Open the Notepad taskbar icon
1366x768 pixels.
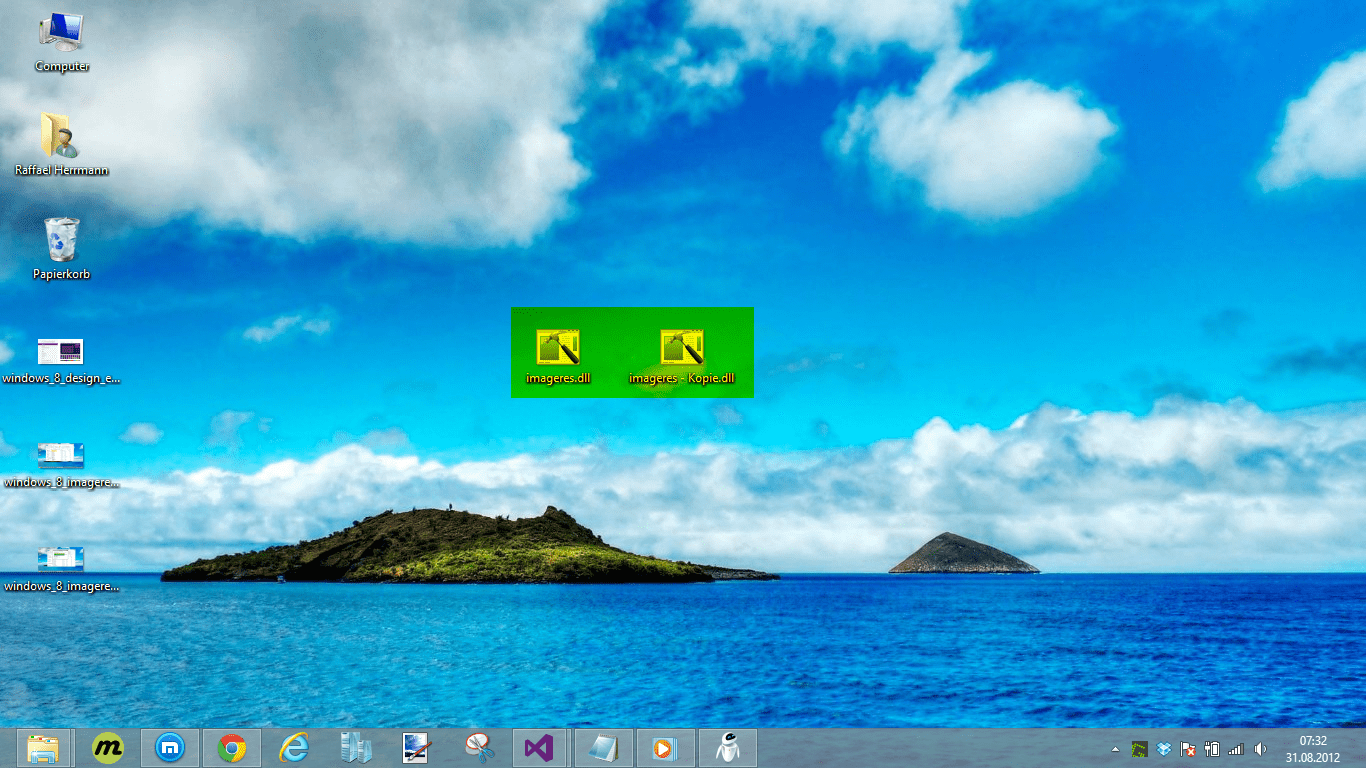click(x=603, y=748)
